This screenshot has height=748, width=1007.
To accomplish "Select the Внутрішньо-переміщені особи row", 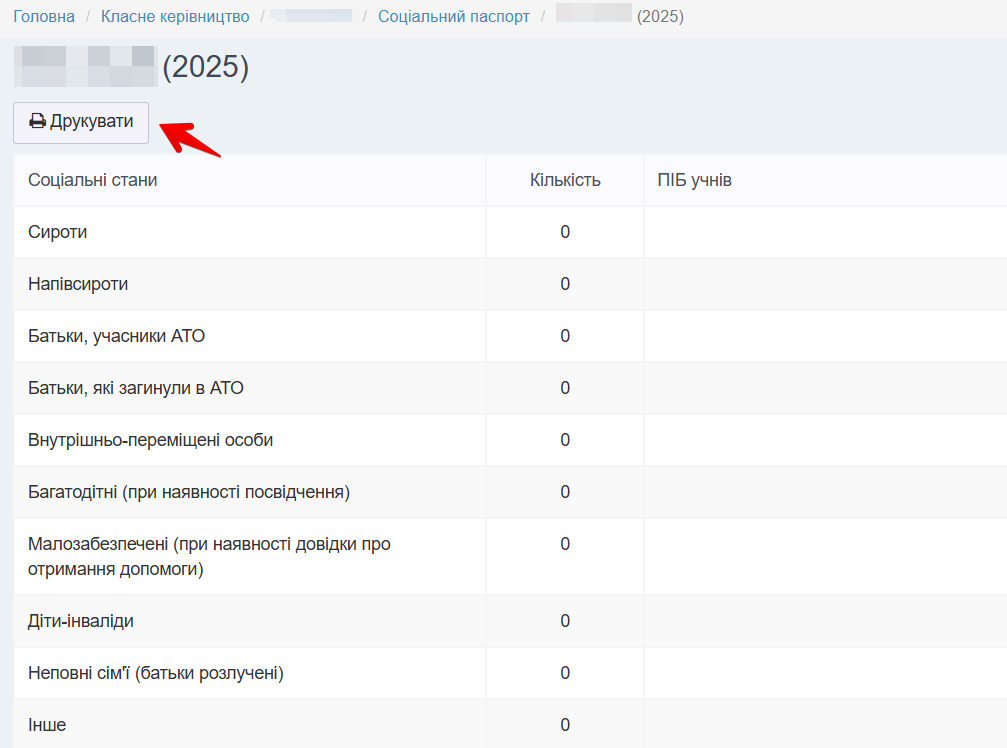I will (150, 440).
